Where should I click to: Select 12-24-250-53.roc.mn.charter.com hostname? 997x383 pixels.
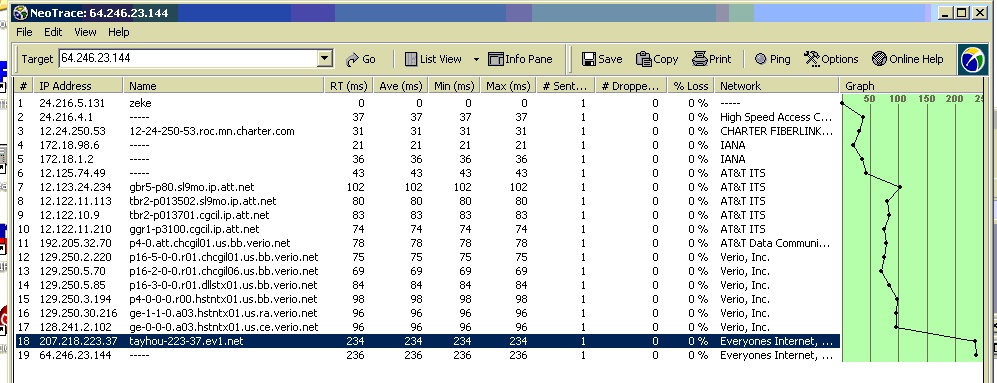point(212,131)
